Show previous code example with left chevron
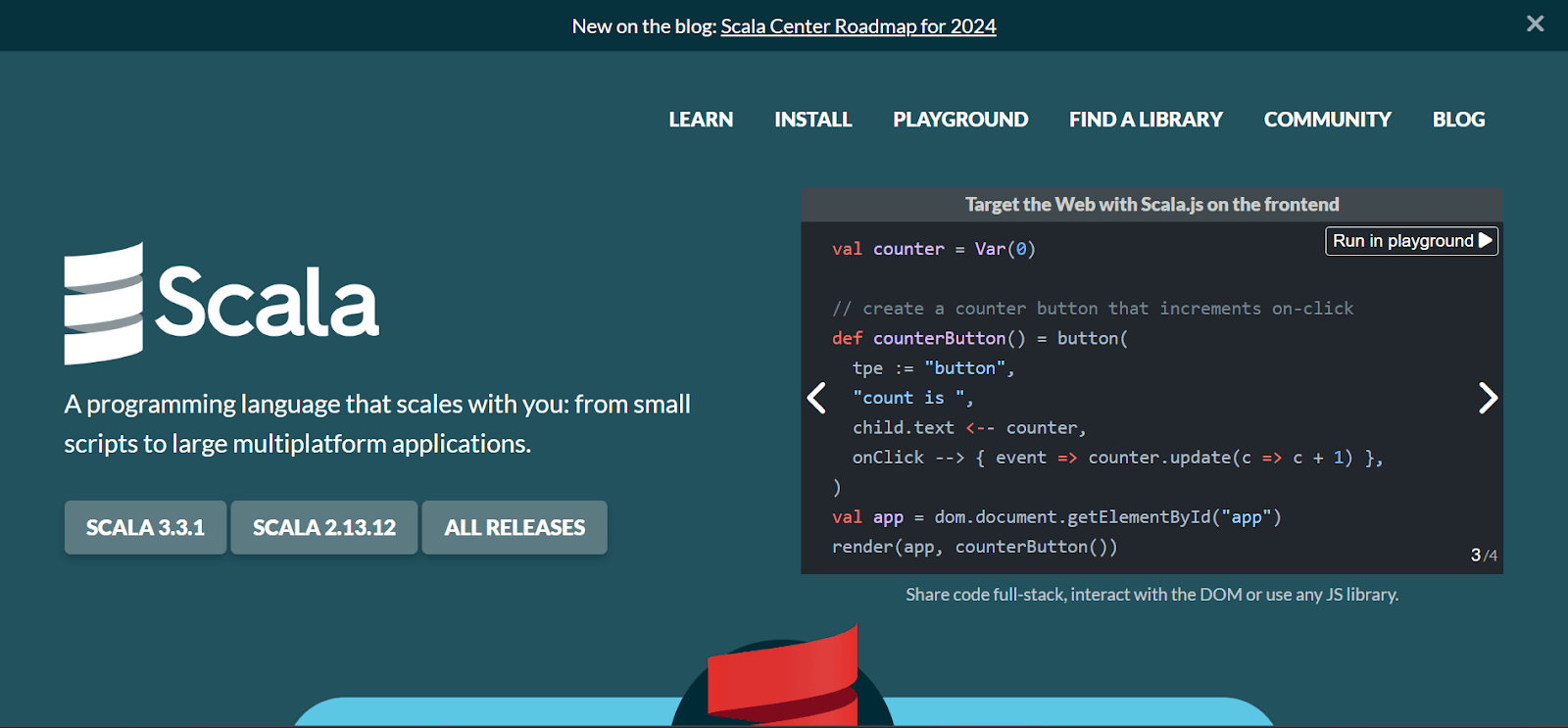This screenshot has height=728, width=1568. [x=816, y=398]
